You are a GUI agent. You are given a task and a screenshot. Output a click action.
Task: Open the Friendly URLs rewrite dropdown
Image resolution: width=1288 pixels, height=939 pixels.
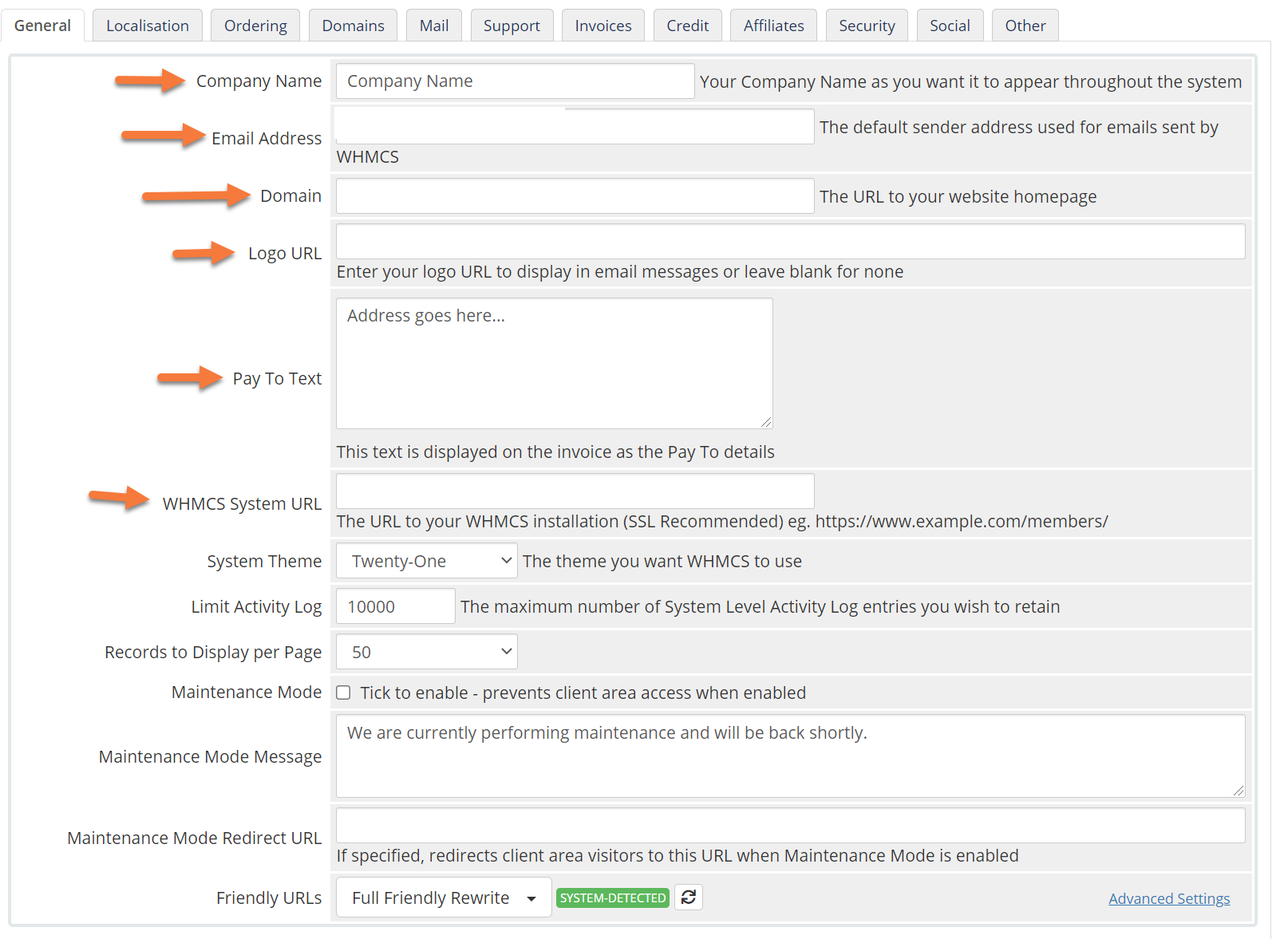pos(443,898)
